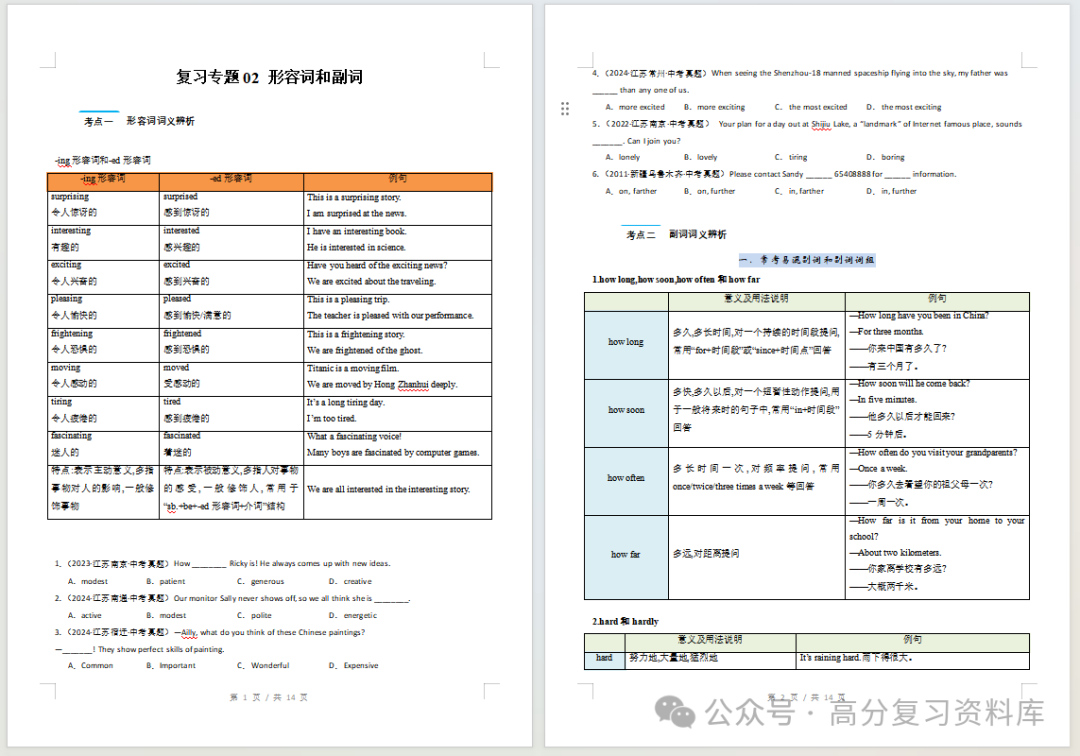1080x756 pixels.
Task: Click the sentence 'It's raining hard.'
Action: [829, 658]
